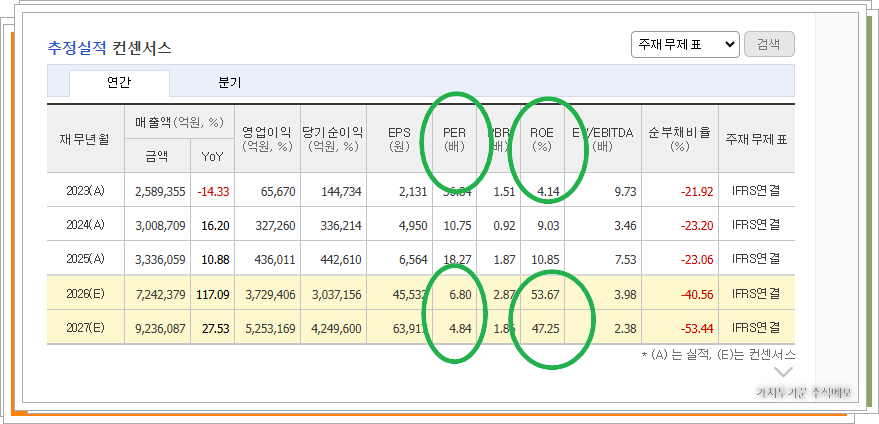This screenshot has height=424, width=879.
Task: Click the footnote about (A) 실적 and (E) 컨센서스
Action: [x=718, y=355]
